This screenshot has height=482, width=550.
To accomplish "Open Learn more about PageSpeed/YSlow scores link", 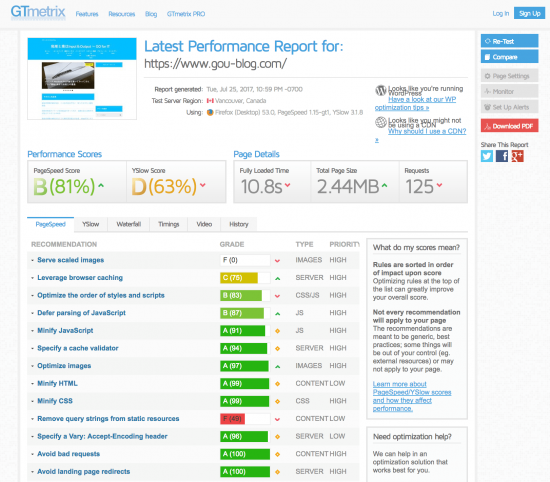I will pos(412,396).
